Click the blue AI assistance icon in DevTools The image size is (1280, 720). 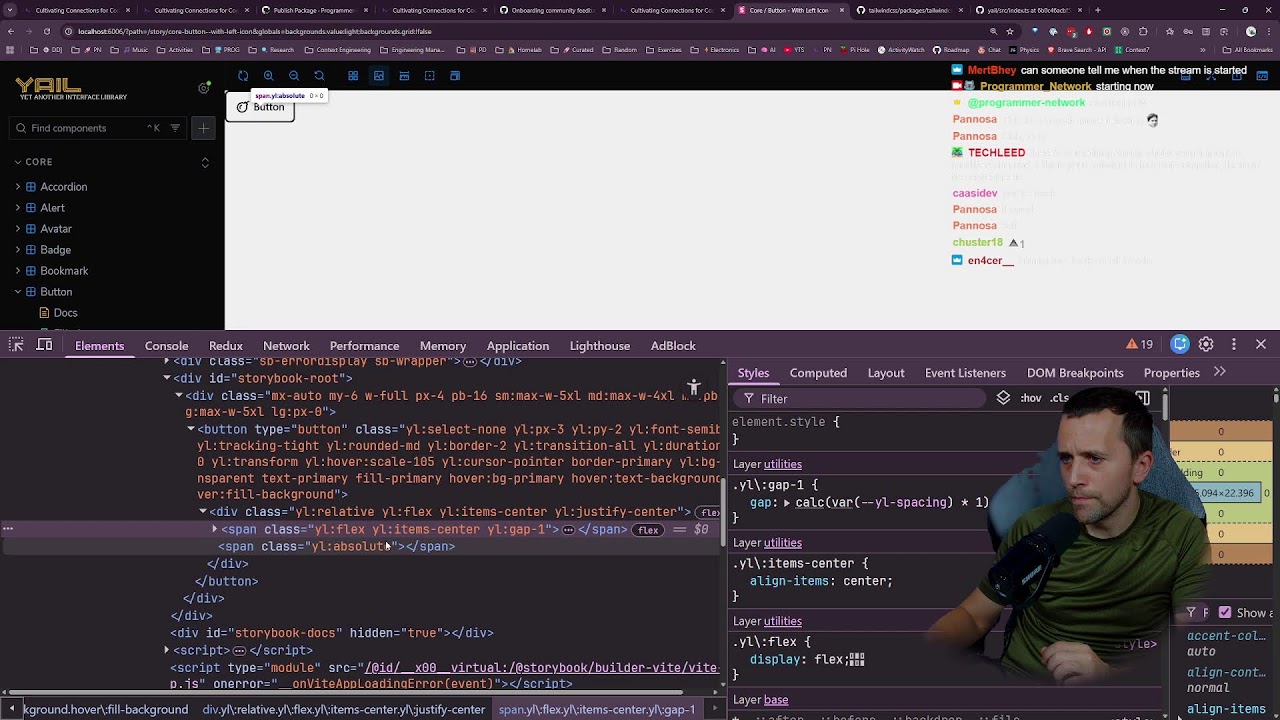[1181, 344]
